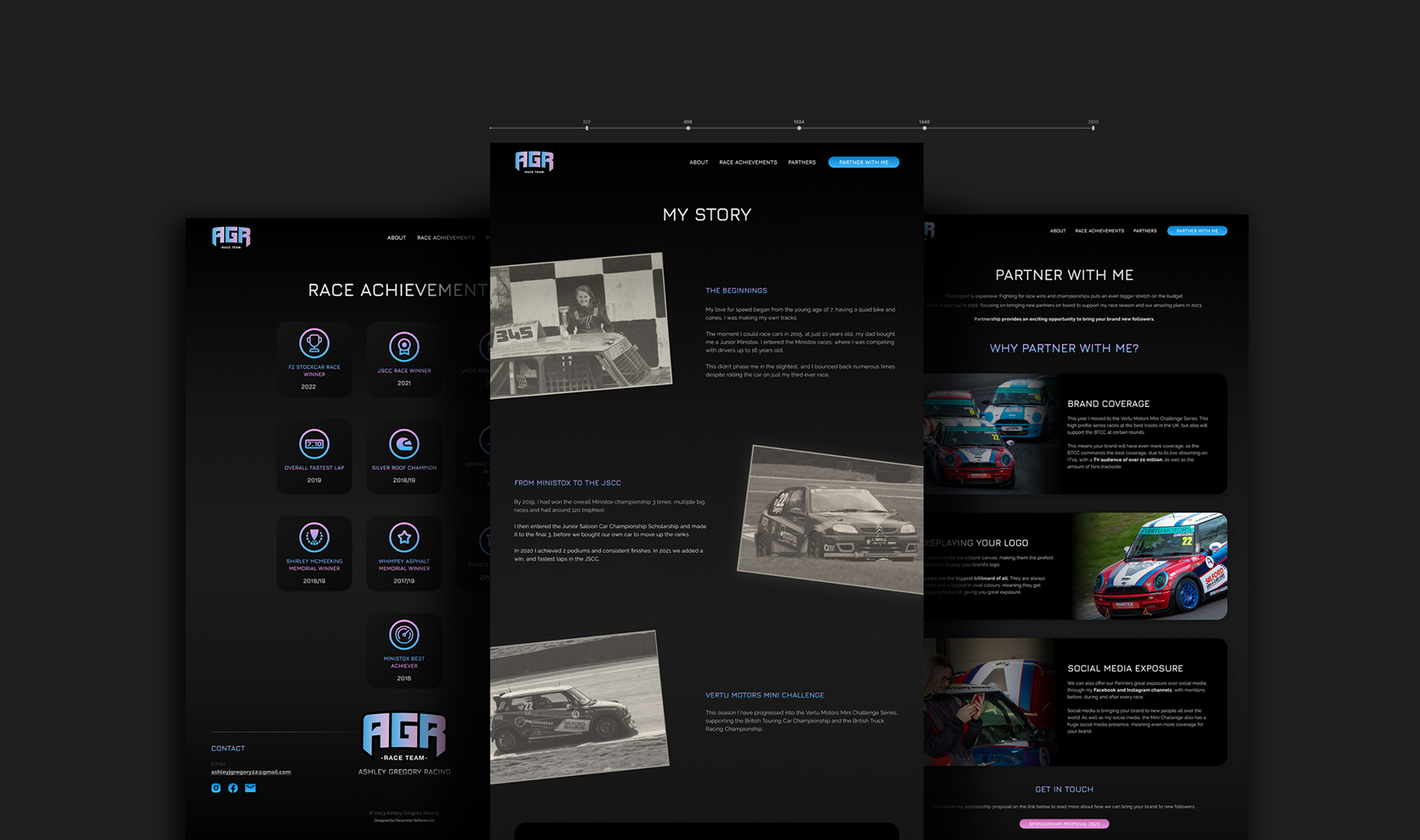Click the Overall Fastest Lap timer icon
Screen dimensions: 1420x840
click(x=314, y=444)
